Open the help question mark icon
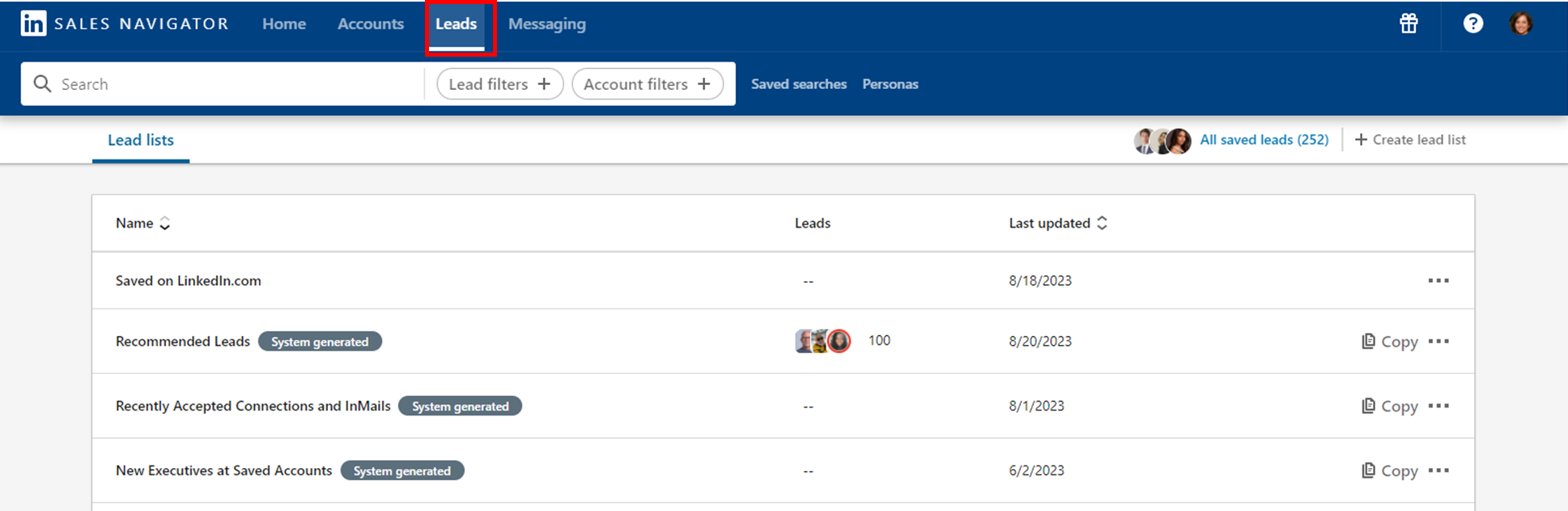Viewport: 1568px width, 511px height. click(x=1473, y=23)
